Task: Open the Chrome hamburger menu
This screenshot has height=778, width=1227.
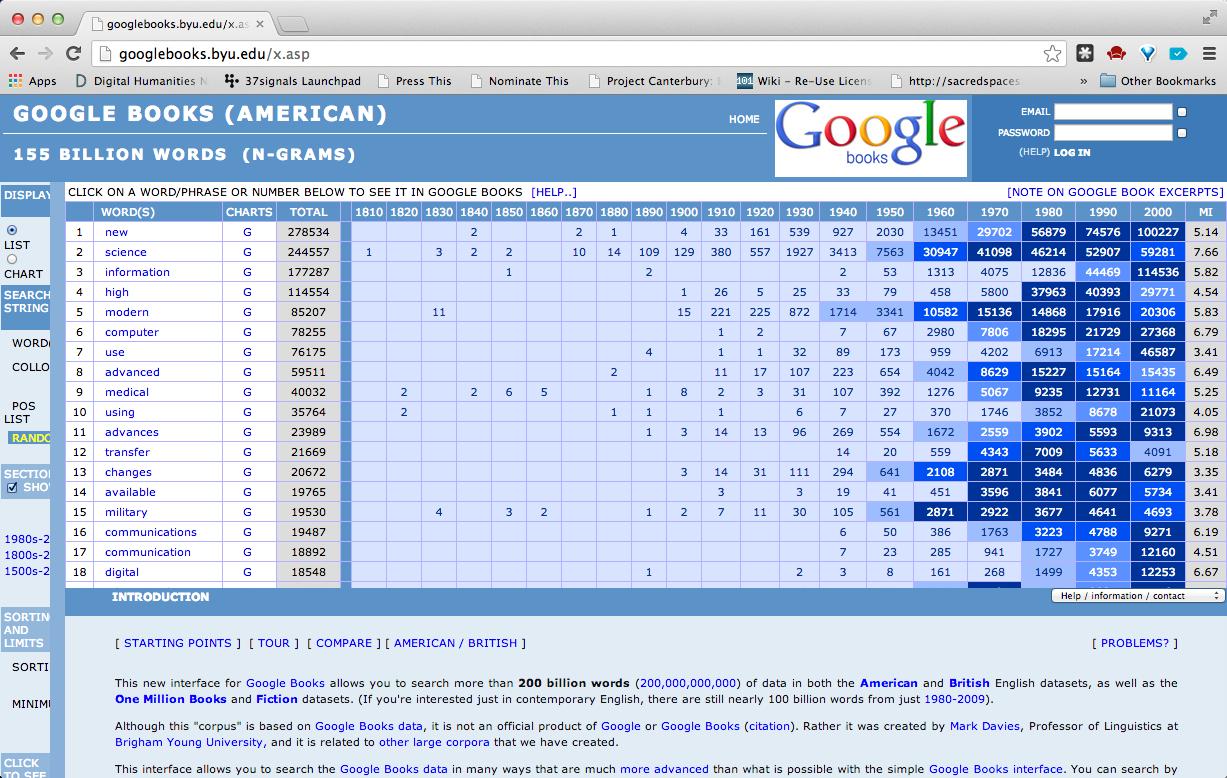Action: (x=1207, y=54)
